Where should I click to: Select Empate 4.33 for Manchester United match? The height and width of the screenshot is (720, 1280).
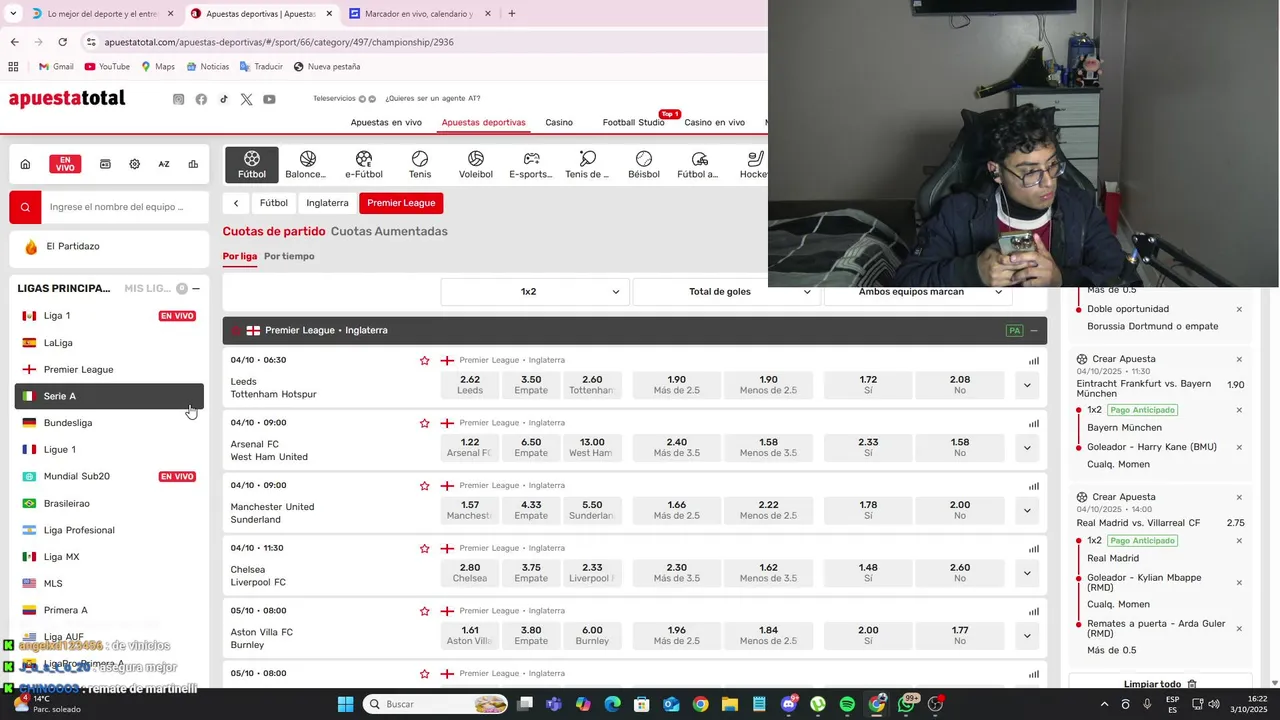(x=531, y=510)
